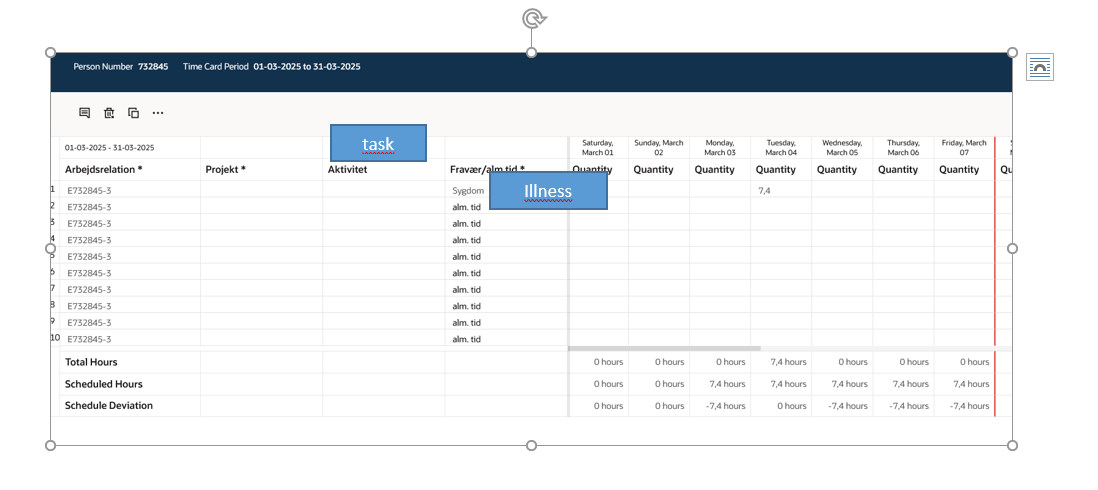Click the "Wednesday, March 05" day header

point(842,148)
